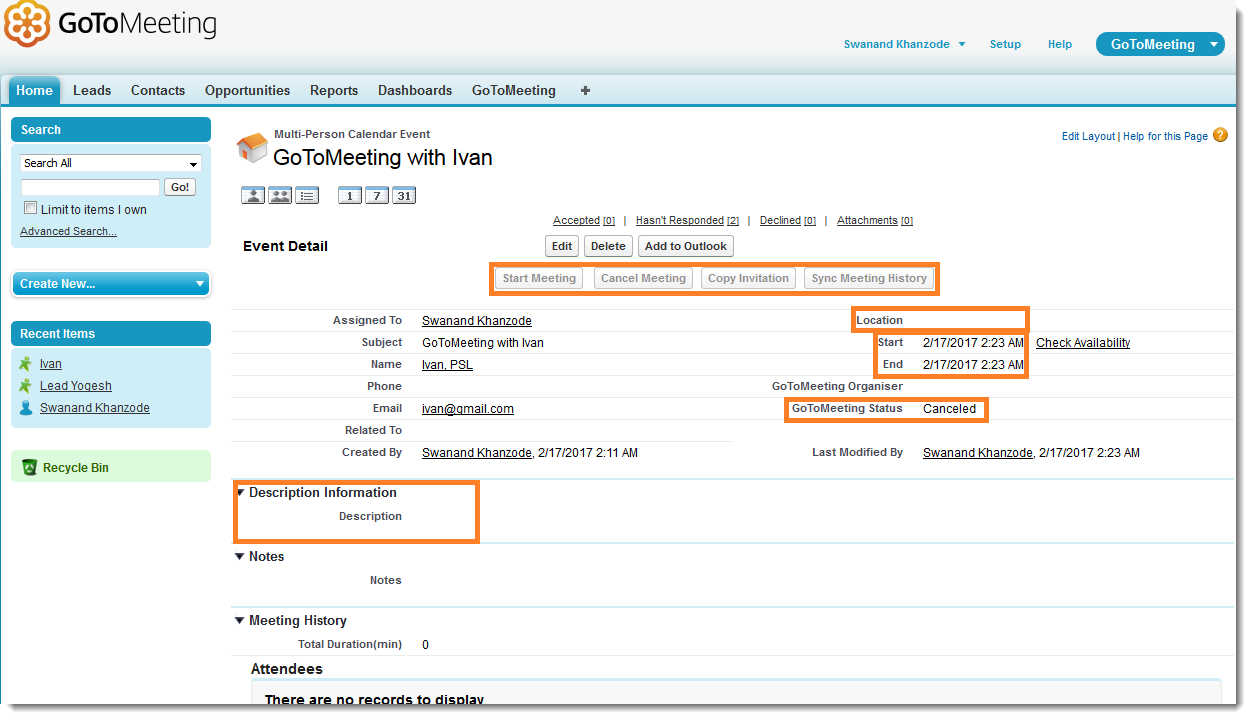
Task: Open the Check Availability link
Action: point(1082,343)
